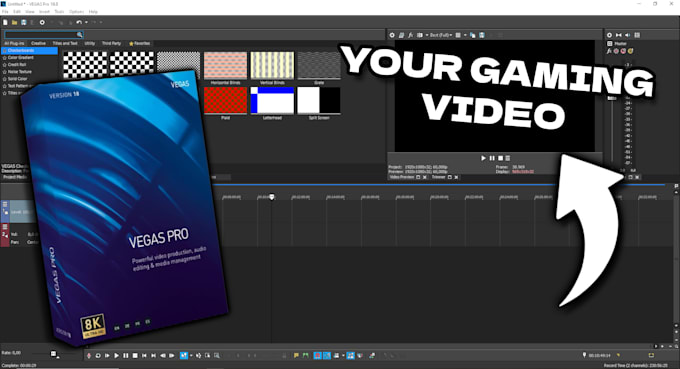The width and height of the screenshot is (680, 369).
Task: Save snapshot to file in preview toolbar
Action: (x=482, y=35)
